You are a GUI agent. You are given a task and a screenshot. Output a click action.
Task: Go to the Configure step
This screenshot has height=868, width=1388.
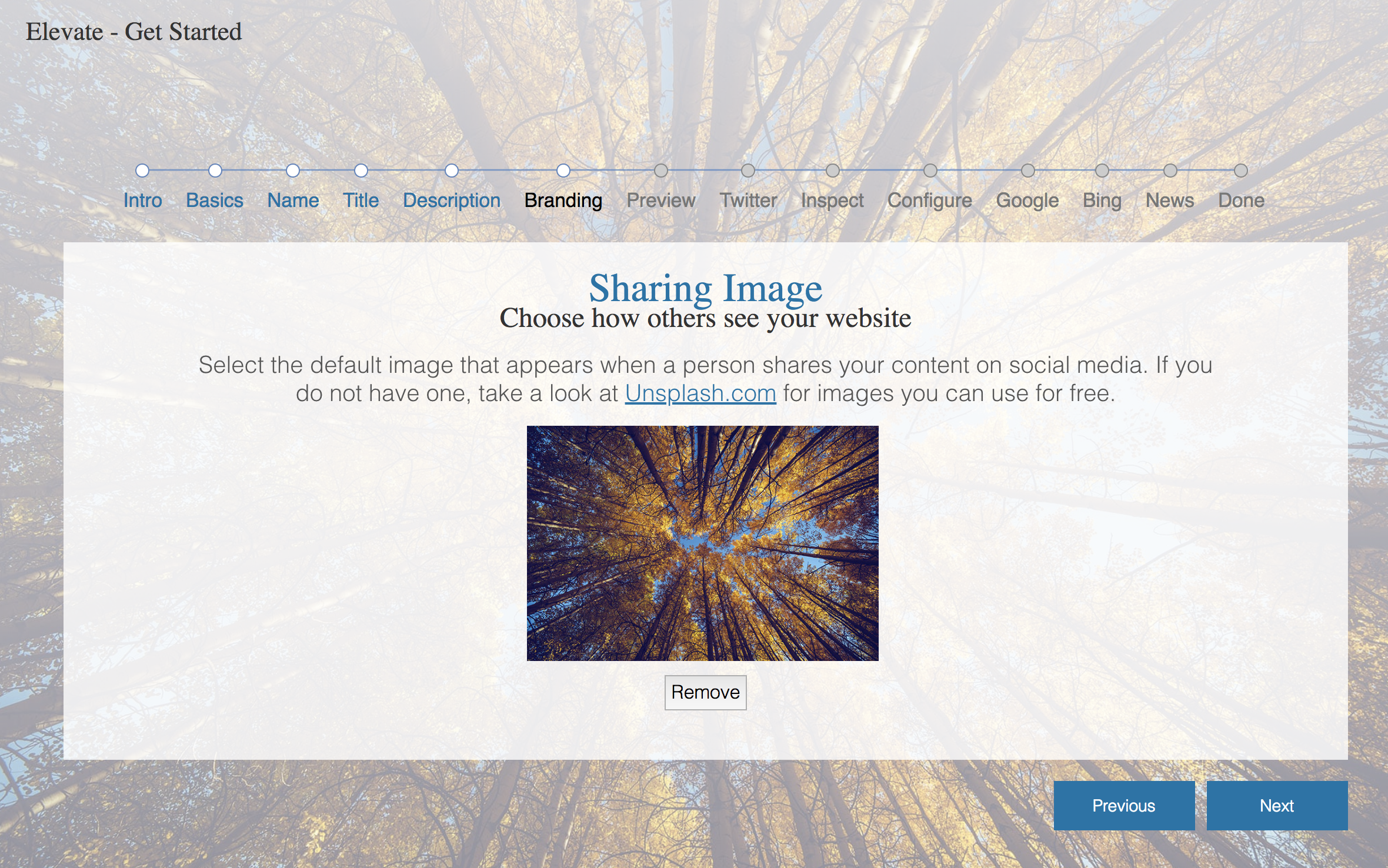click(930, 201)
